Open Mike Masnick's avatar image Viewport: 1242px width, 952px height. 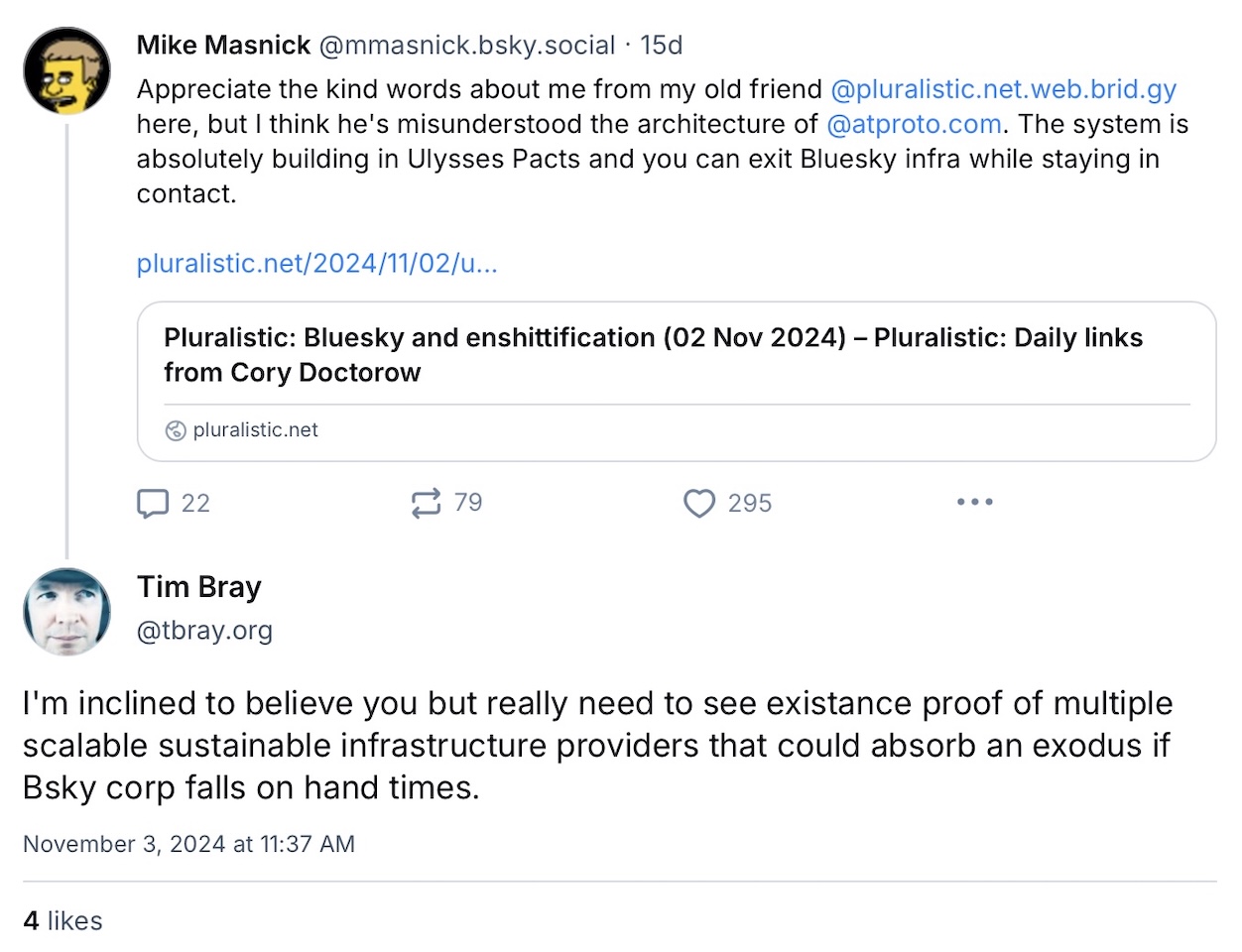click(66, 71)
